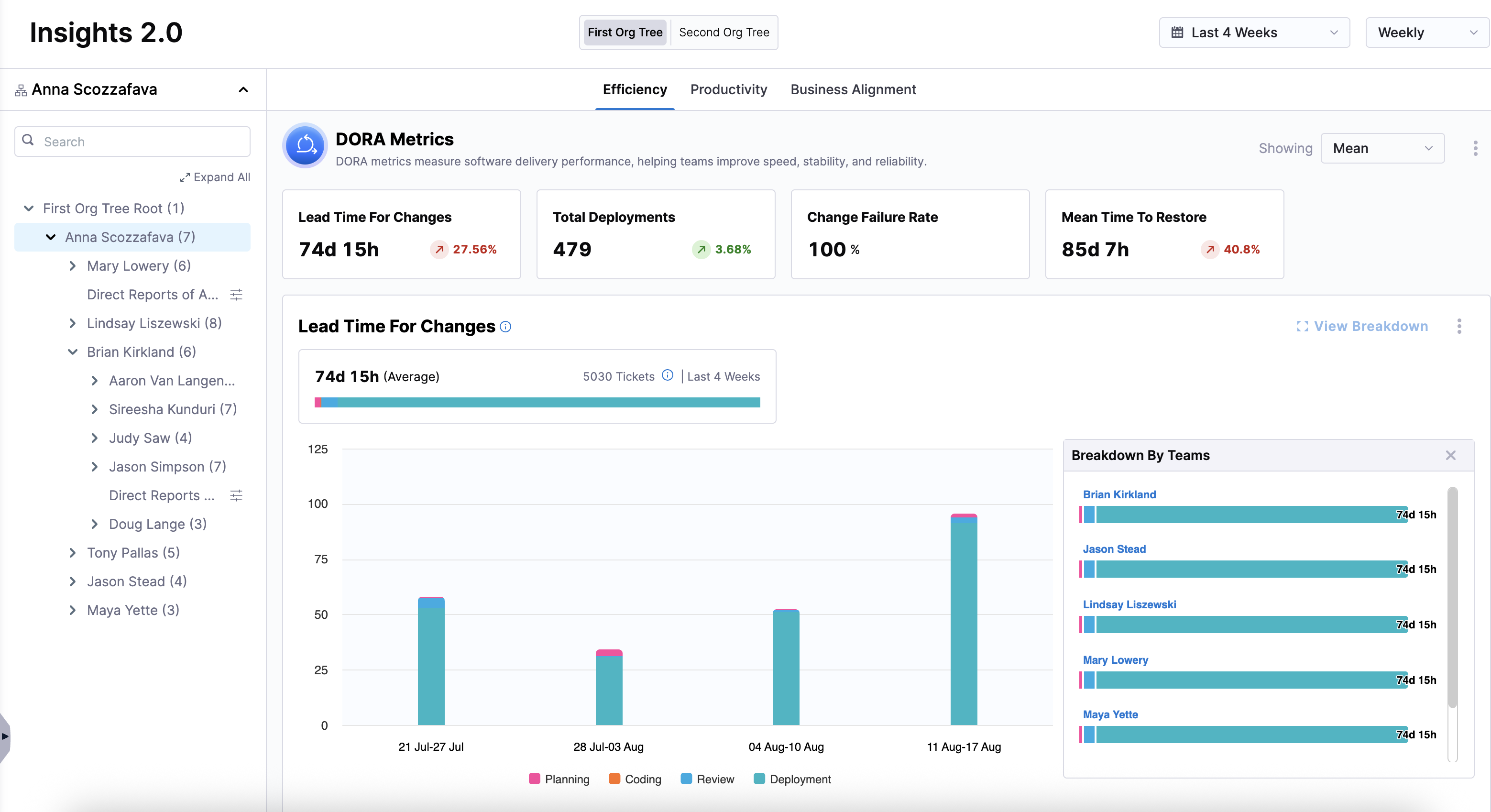Click Expand All in the org tree
The height and width of the screenshot is (812, 1491).
(215, 177)
